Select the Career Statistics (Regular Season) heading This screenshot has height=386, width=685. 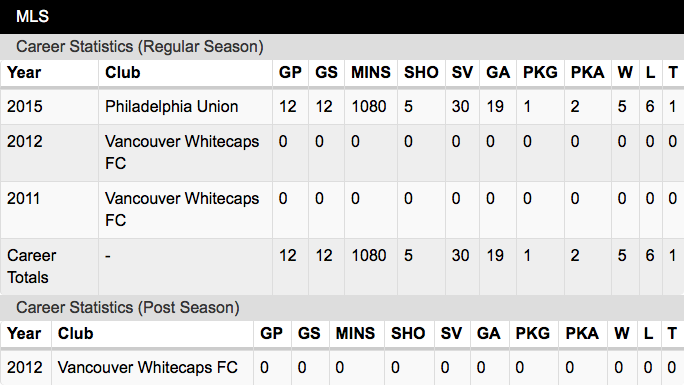click(x=140, y=47)
